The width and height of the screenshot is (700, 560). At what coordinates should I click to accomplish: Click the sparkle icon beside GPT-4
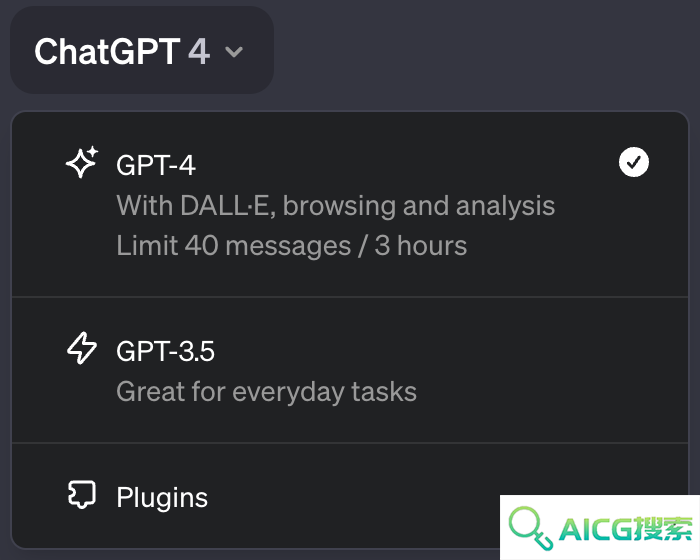82,163
